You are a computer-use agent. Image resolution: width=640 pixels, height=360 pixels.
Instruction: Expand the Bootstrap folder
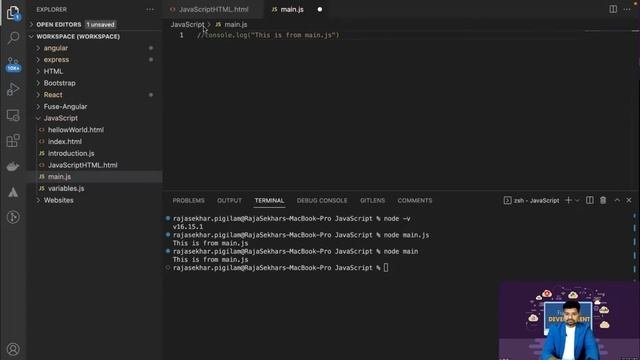[60, 83]
